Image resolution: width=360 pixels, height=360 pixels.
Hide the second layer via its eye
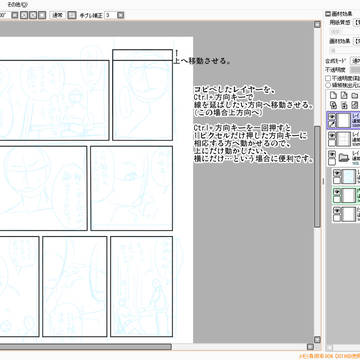(x=332, y=136)
